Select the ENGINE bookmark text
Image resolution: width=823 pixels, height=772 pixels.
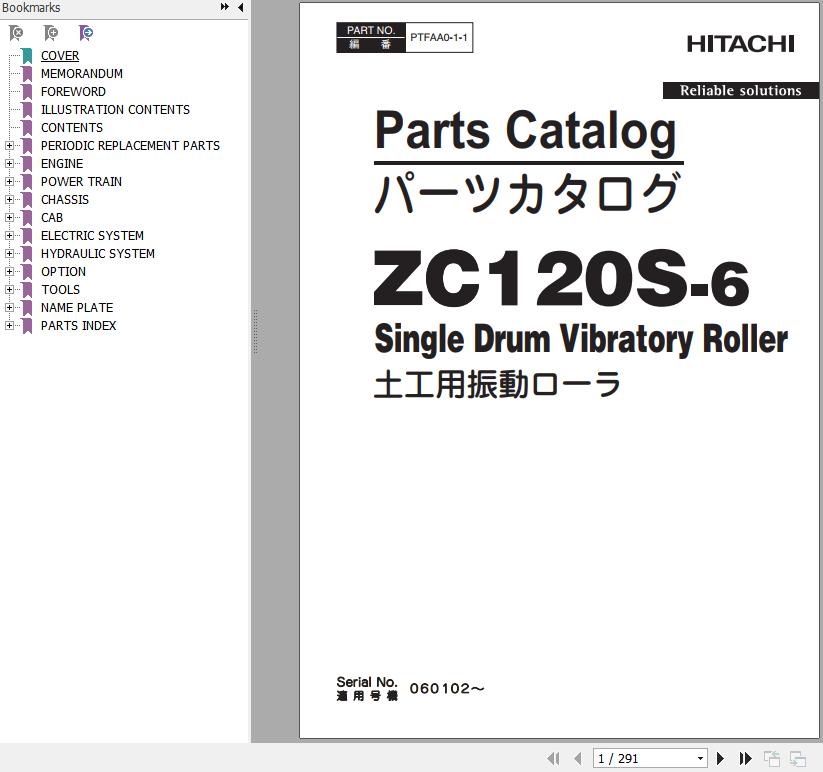pyautogui.click(x=62, y=164)
